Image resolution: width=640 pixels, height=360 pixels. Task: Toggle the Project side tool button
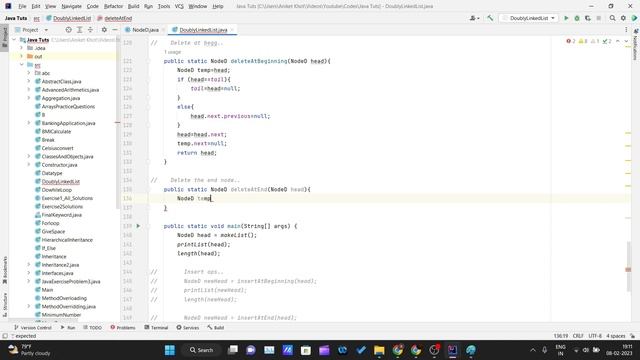4,37
